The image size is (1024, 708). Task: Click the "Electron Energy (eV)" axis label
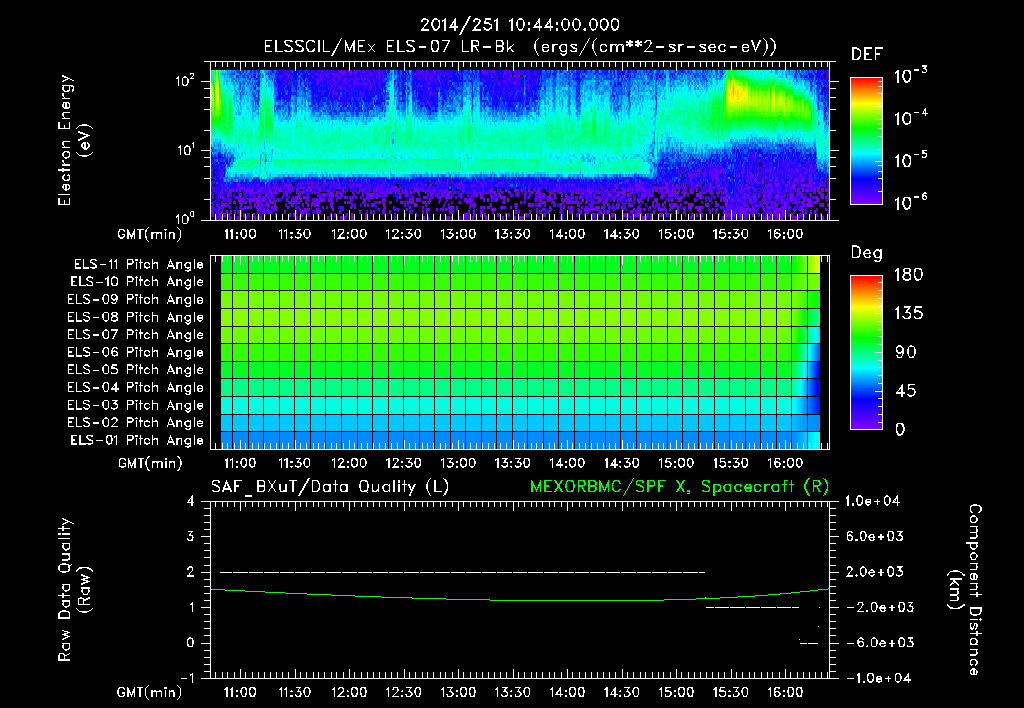point(74,140)
